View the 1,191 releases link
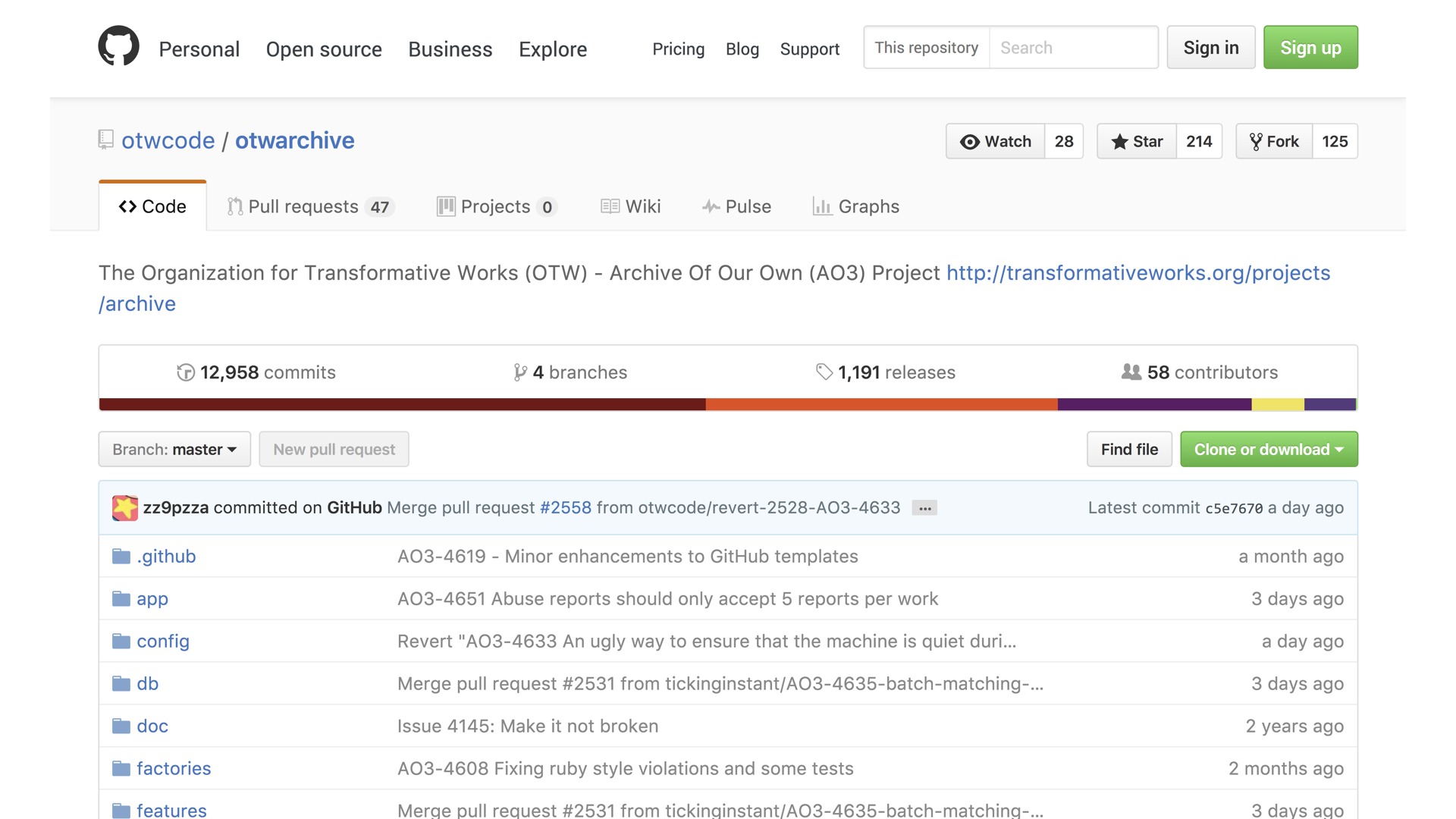Viewport: 1456px width, 819px height. pos(886,372)
